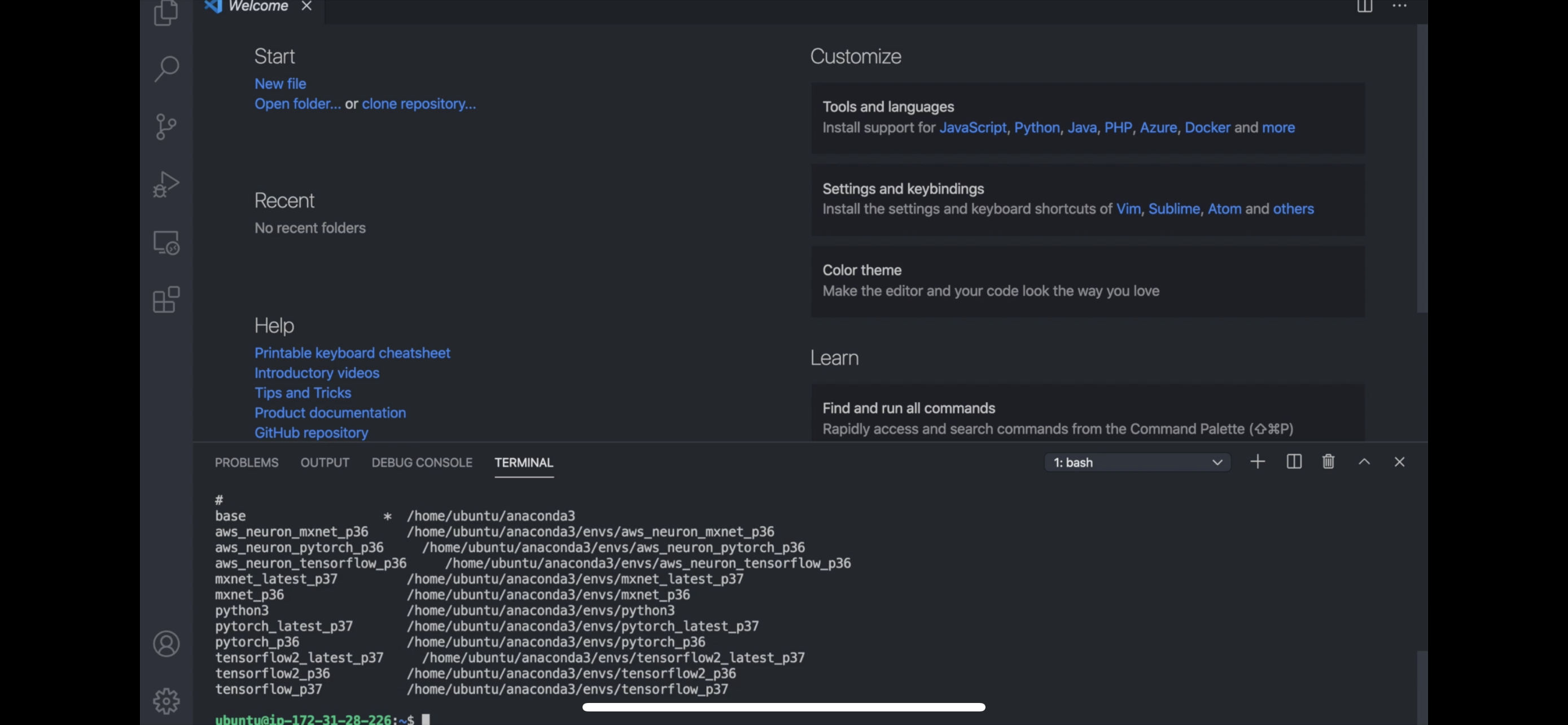Open Product documentation link
1568x725 pixels.
tap(330, 413)
